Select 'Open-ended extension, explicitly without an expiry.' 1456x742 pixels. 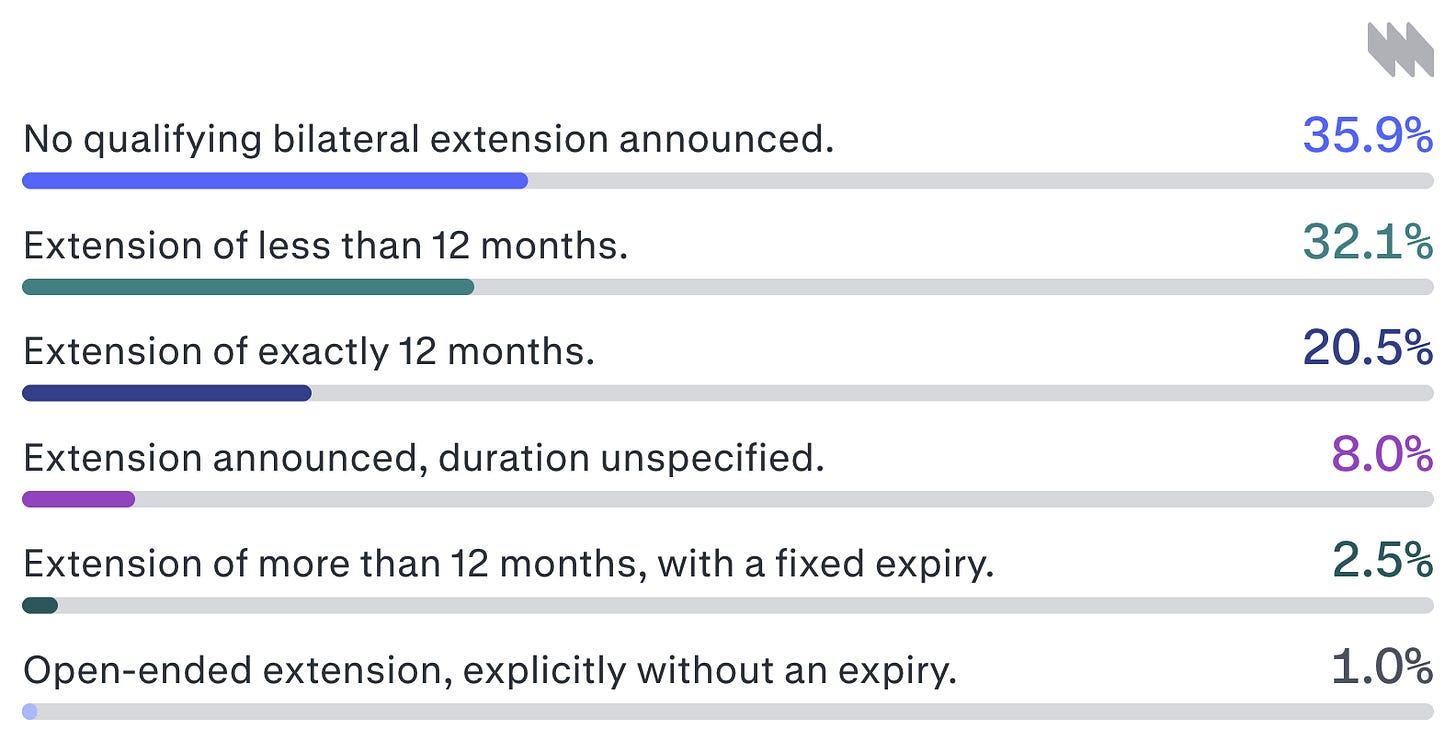click(x=490, y=670)
